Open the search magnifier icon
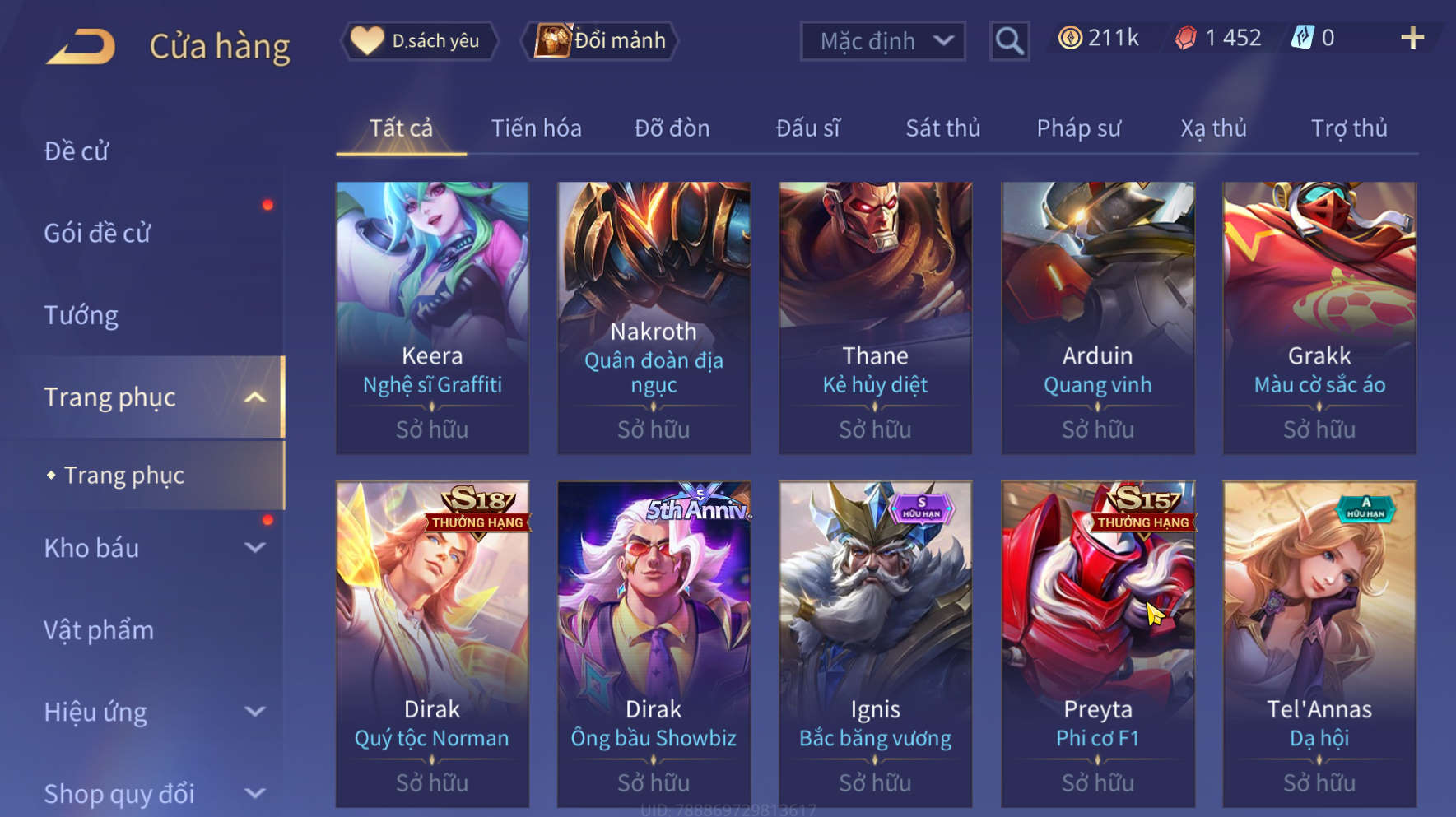The width and height of the screenshot is (1456, 817). click(x=1009, y=40)
